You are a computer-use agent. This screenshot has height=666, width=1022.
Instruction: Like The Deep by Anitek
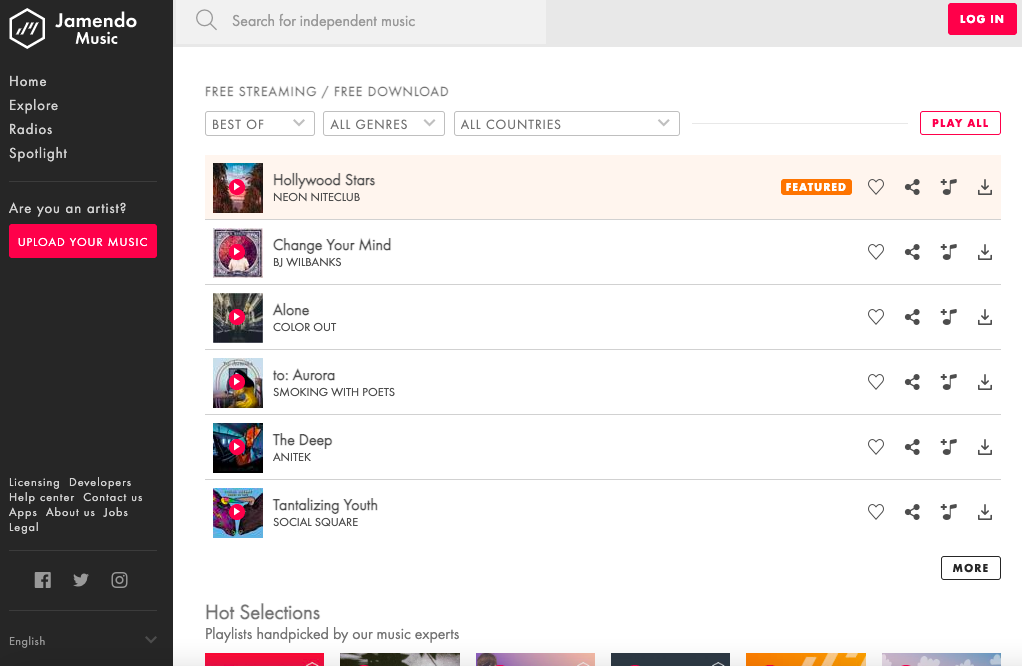coord(875,446)
